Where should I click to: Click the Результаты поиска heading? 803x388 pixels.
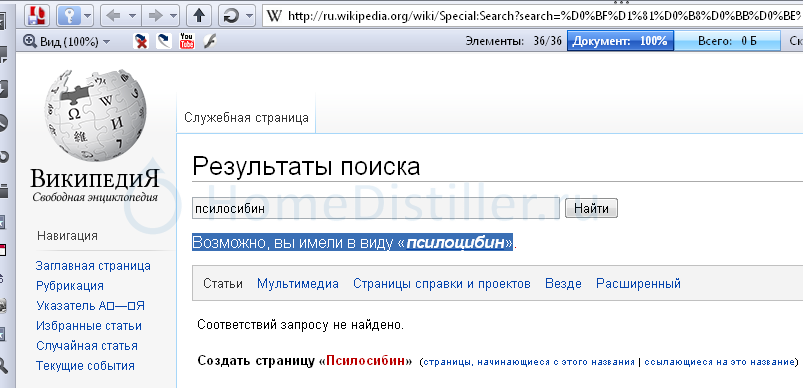pos(306,167)
